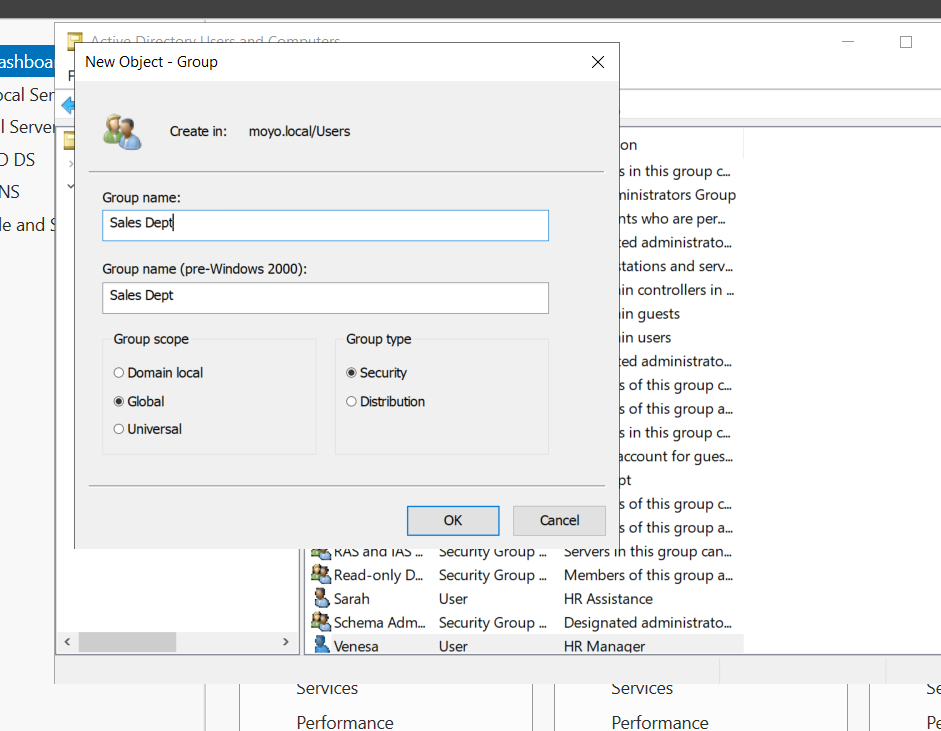Click the group icon beside Create in

pos(122,131)
